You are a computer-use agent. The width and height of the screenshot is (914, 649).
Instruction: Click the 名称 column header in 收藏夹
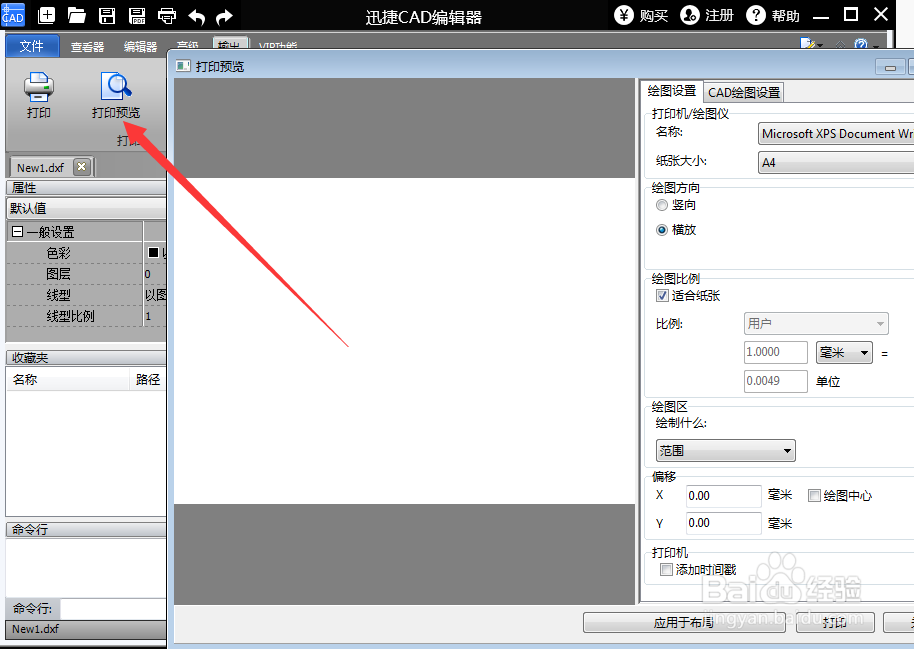coord(68,380)
